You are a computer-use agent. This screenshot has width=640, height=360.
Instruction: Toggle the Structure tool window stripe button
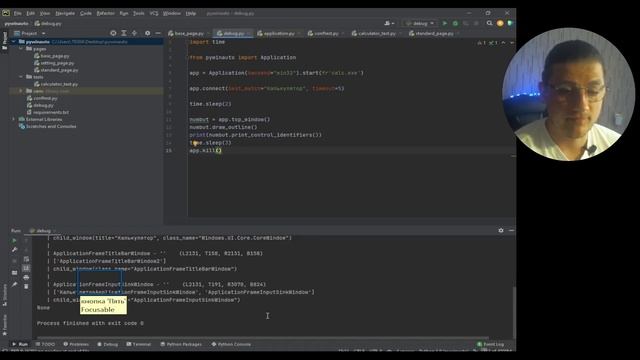tap(4, 295)
